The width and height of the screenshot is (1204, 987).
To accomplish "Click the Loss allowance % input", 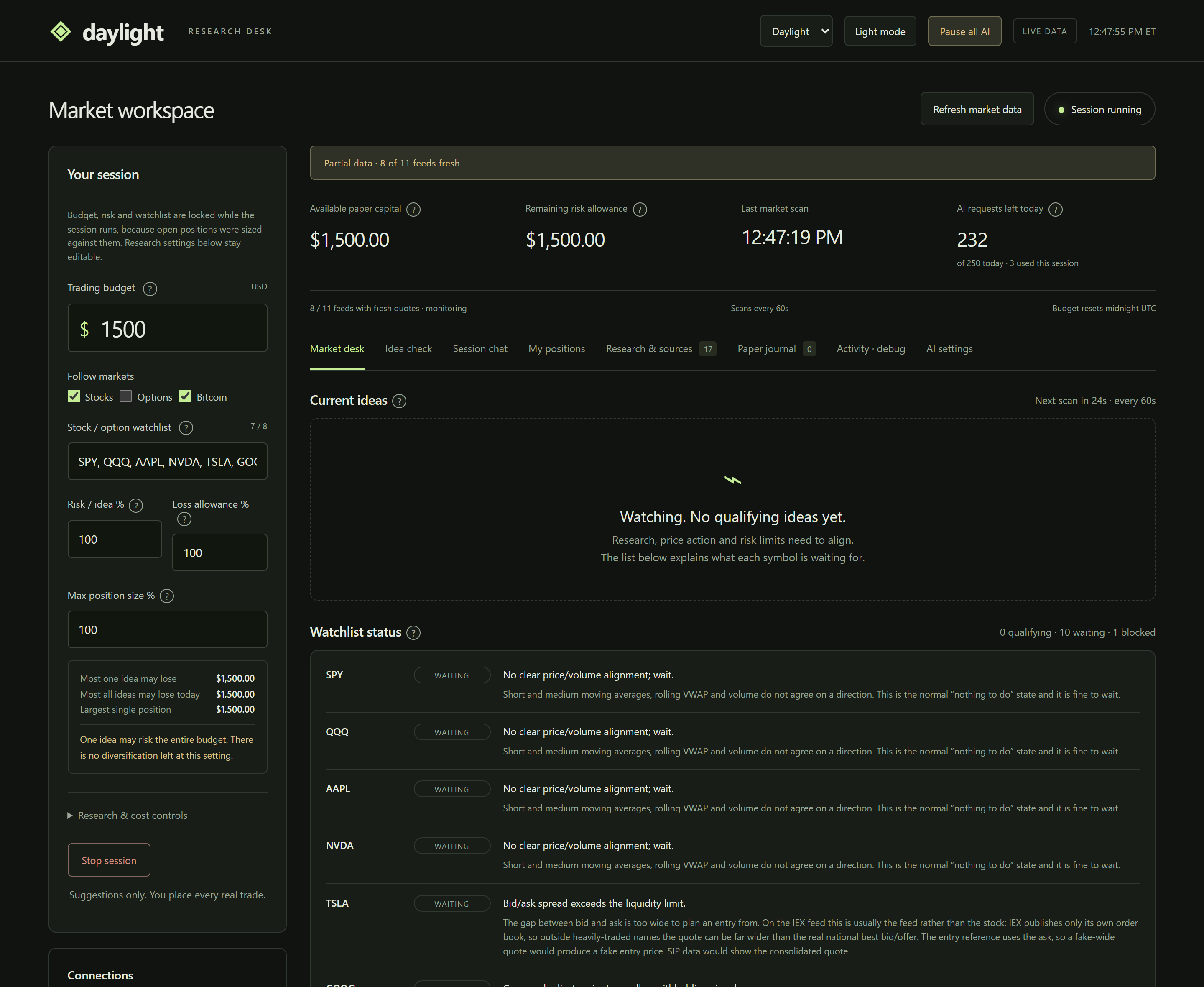I will (220, 552).
